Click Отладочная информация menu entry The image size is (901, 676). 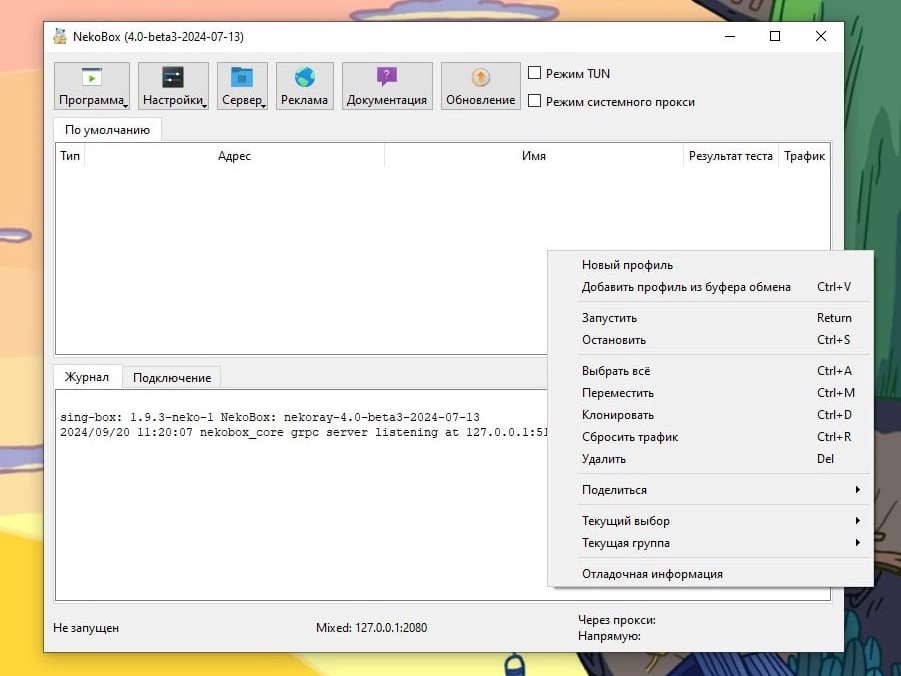[x=652, y=574]
